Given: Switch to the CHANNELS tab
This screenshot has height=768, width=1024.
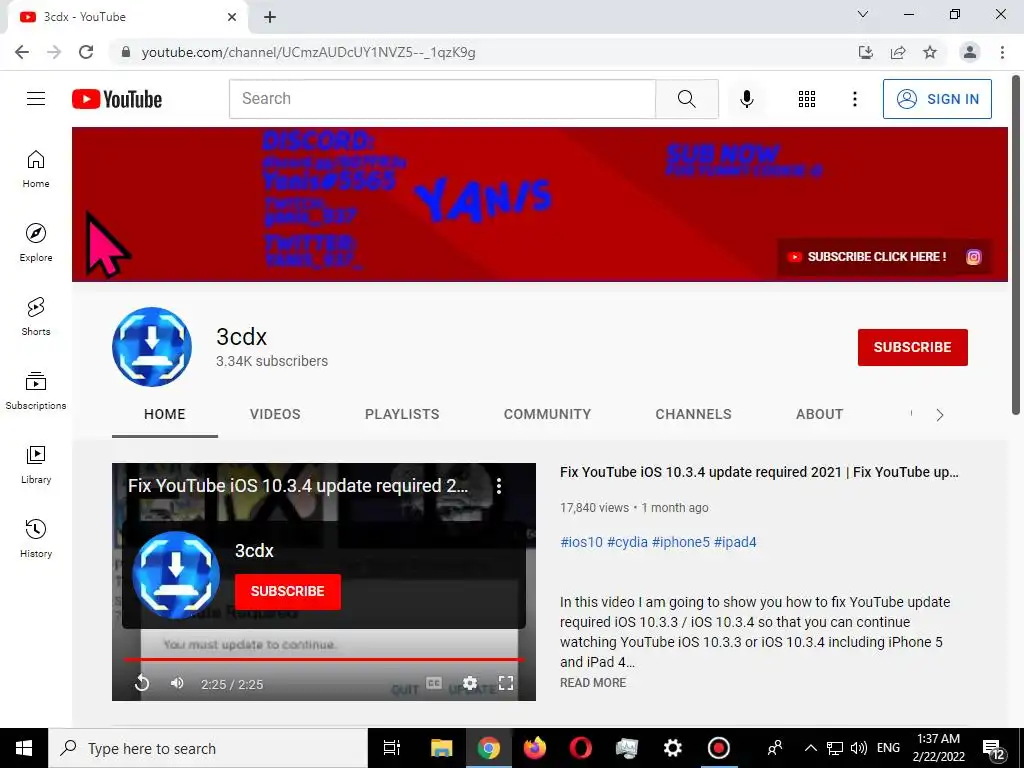Looking at the screenshot, I should [x=694, y=414].
